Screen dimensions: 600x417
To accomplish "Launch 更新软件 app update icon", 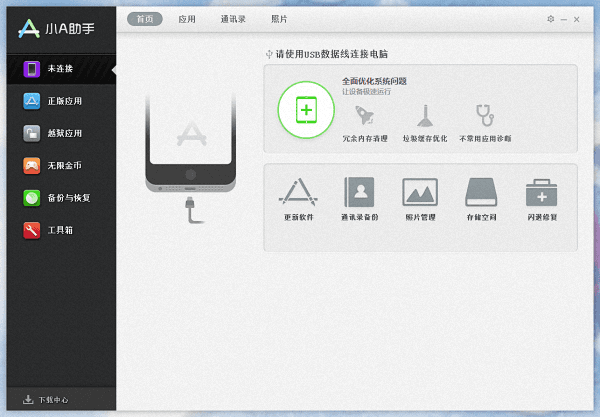I will click(298, 192).
